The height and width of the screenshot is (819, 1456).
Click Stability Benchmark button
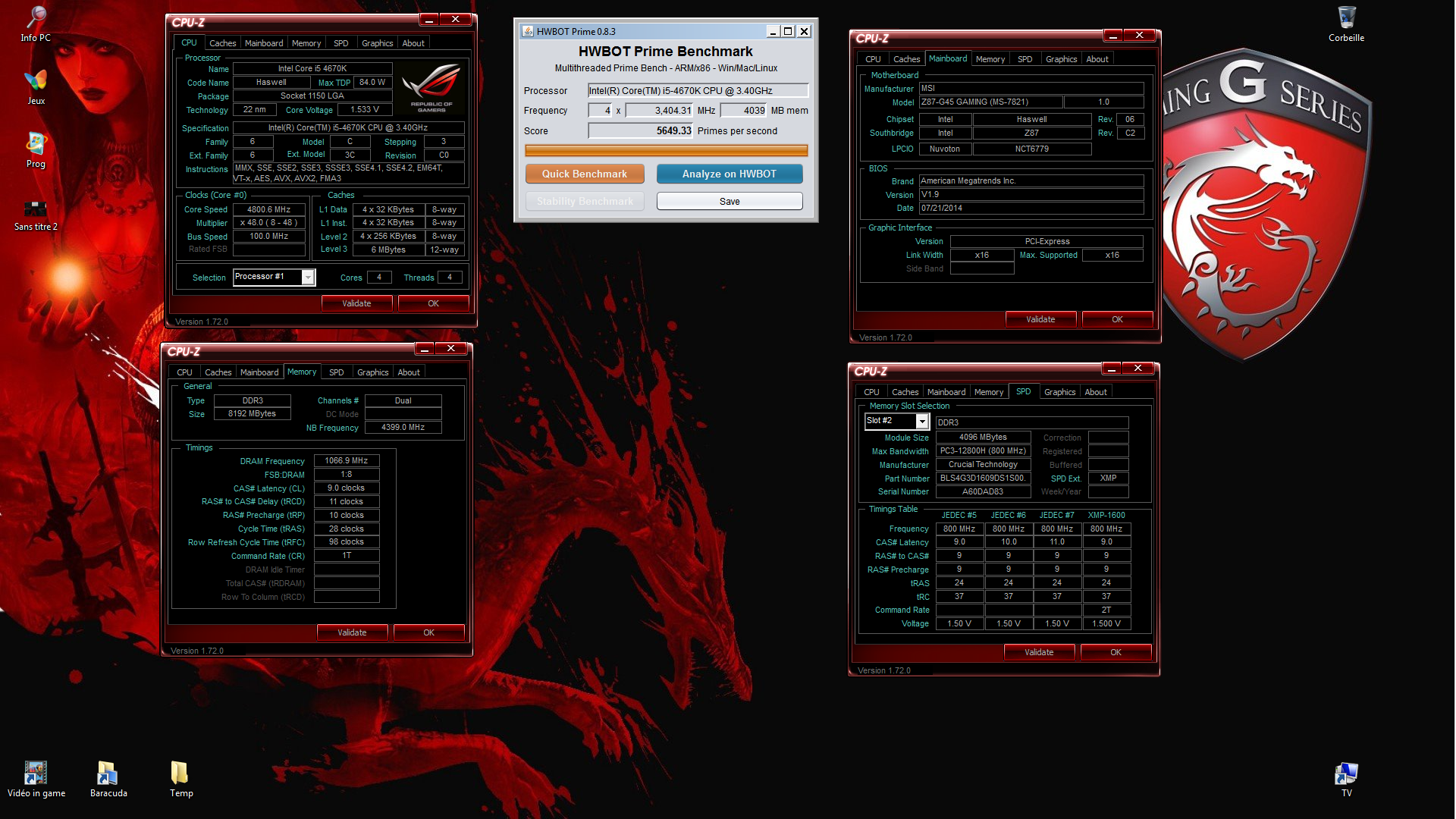585,201
